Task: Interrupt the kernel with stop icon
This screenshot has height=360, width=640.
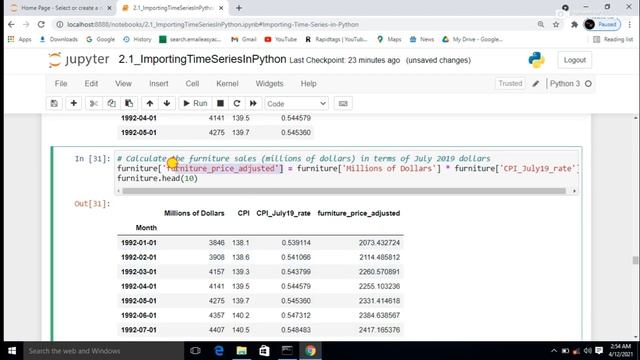Action: [220, 103]
